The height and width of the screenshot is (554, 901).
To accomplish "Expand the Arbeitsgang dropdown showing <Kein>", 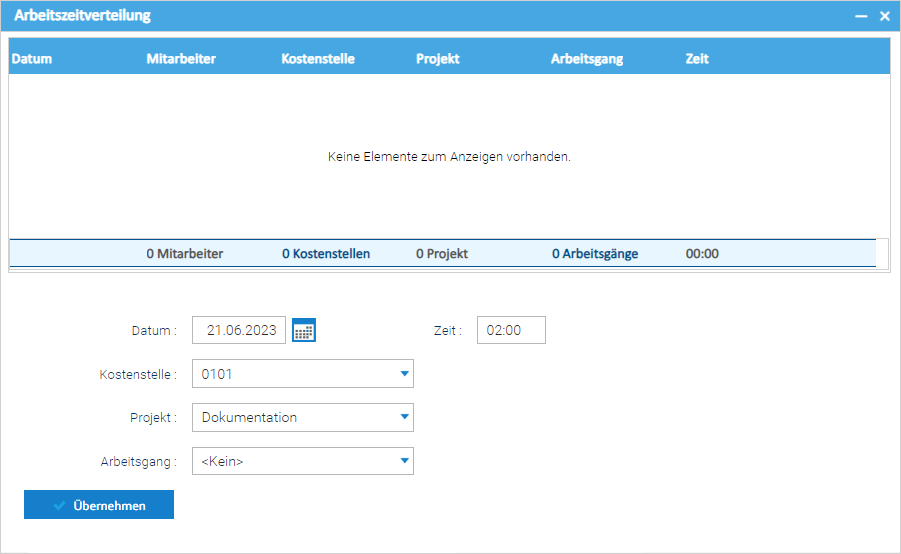I will [404, 461].
